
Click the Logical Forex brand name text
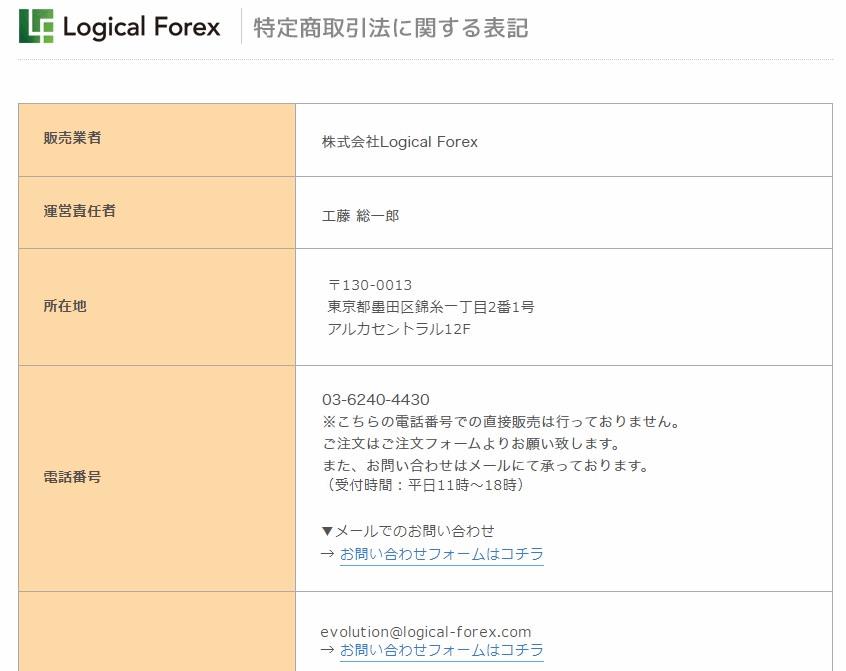coord(142,27)
